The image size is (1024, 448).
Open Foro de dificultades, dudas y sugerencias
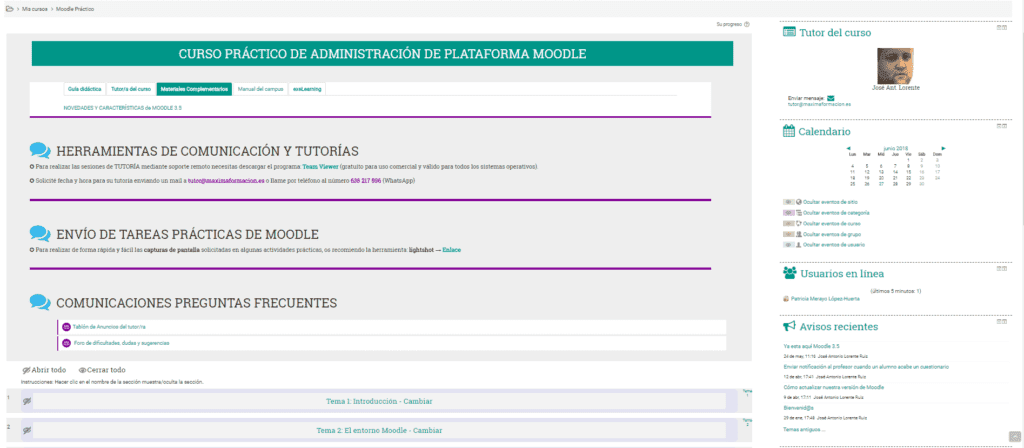click(121, 343)
